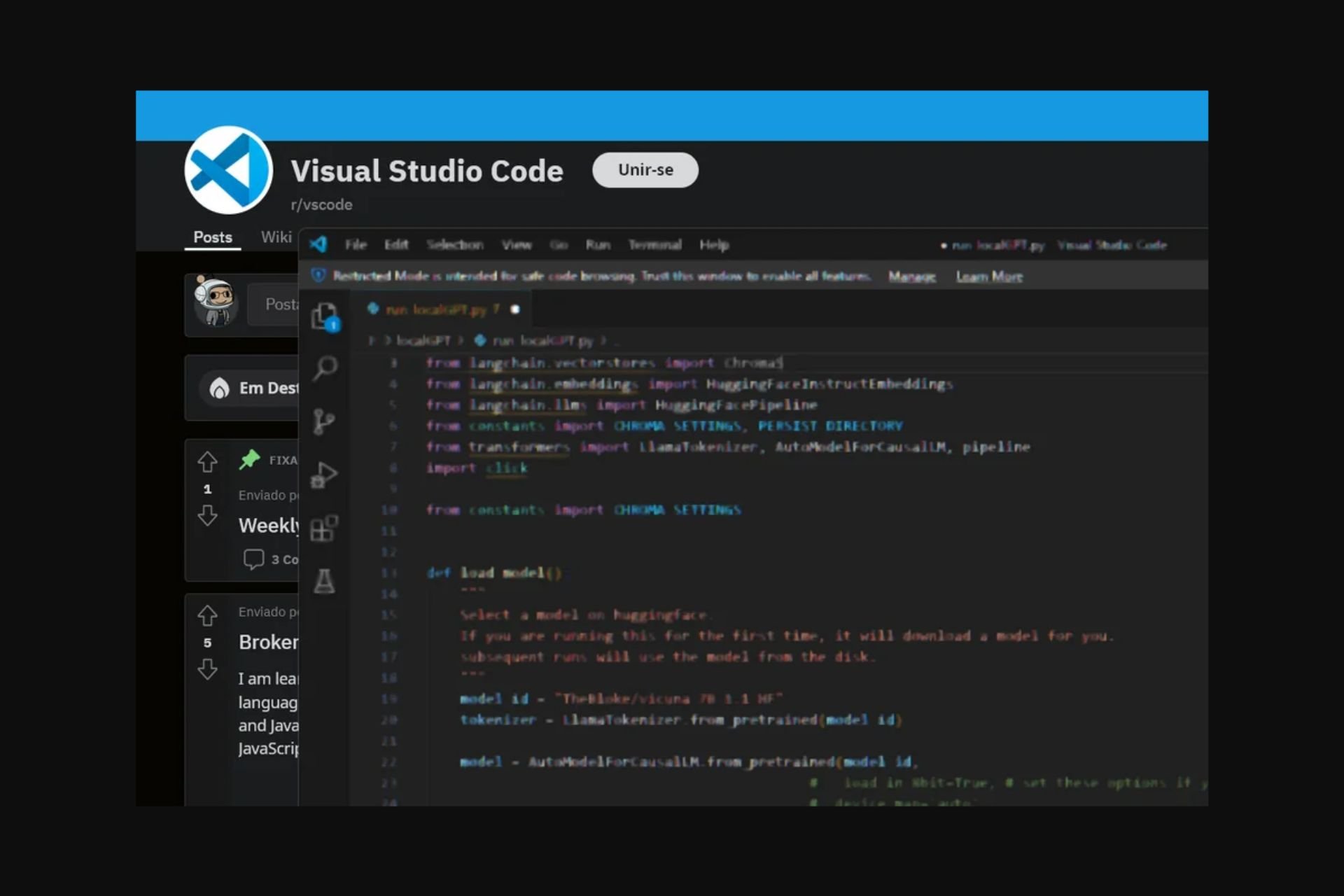Screen dimensions: 1344x896
Task: Click the Em Destaque sort button
Action: (x=251, y=388)
